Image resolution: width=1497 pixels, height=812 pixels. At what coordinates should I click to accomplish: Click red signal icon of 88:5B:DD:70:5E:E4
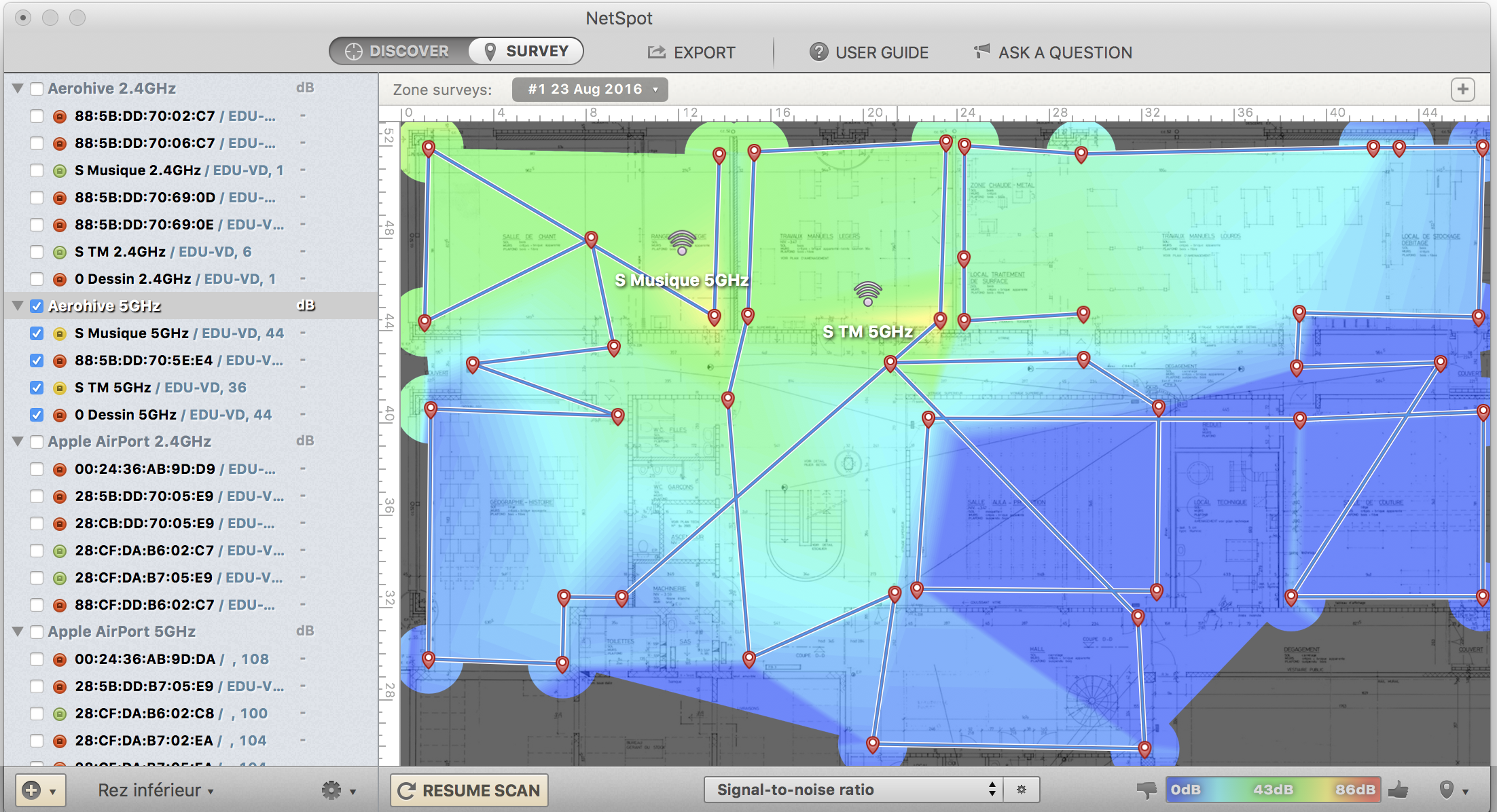(60, 361)
